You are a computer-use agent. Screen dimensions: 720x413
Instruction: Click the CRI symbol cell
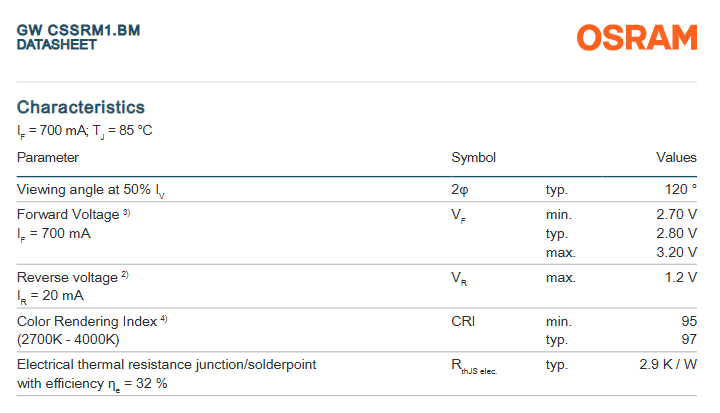pyautogui.click(x=463, y=321)
